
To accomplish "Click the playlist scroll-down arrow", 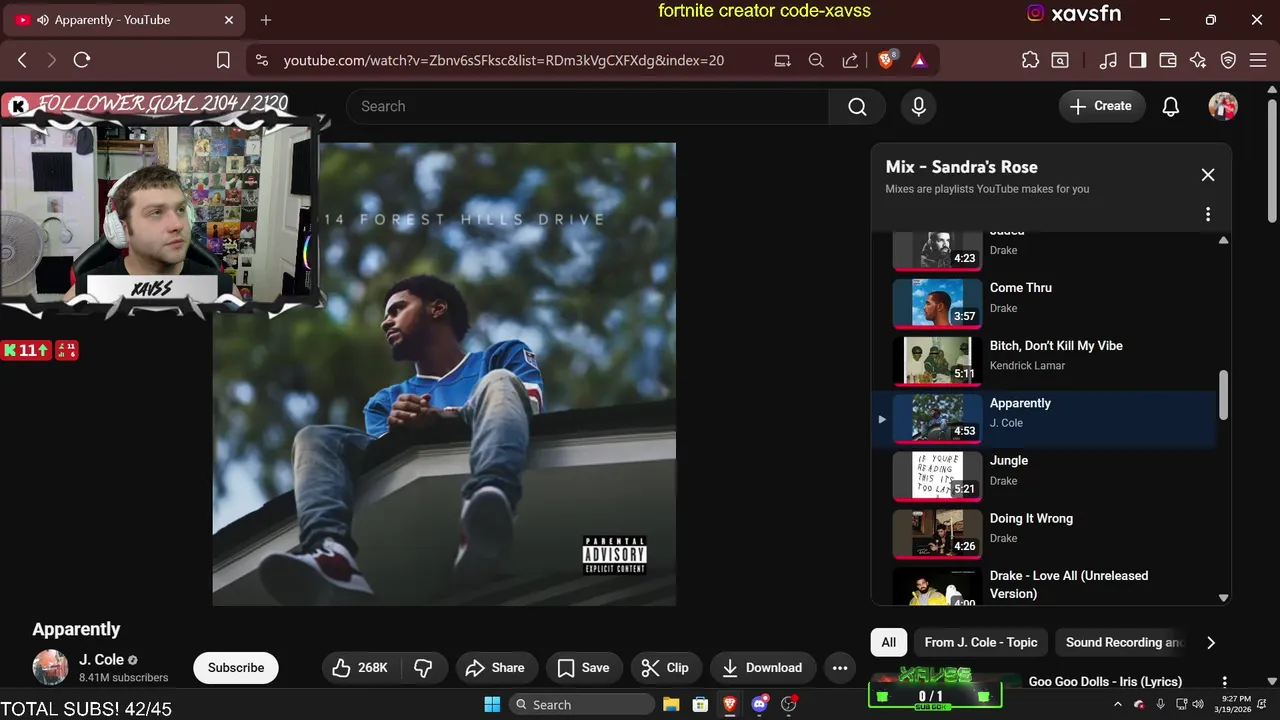I will [1223, 597].
